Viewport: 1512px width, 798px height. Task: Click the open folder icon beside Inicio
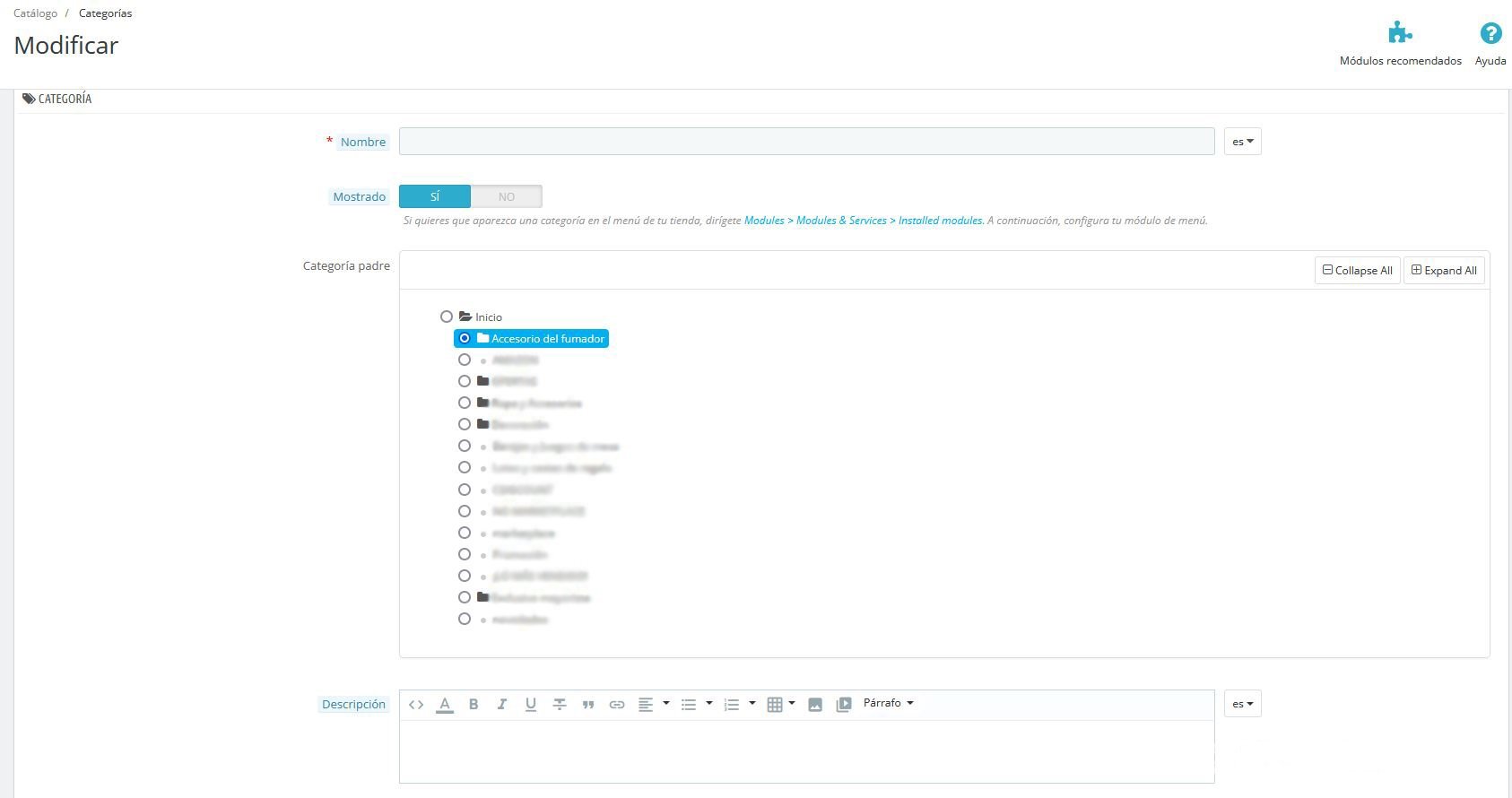[x=465, y=317]
